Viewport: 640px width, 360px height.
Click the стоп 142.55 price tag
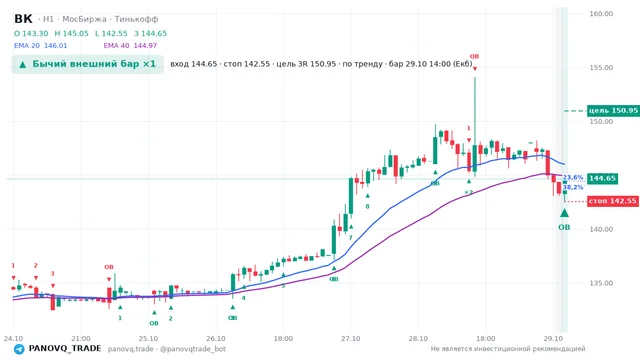(613, 201)
